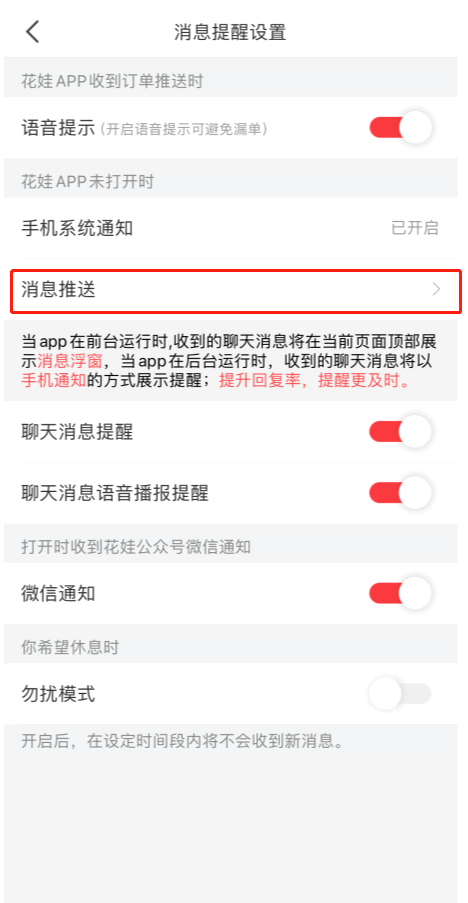Tap the 聊天消息提醒 label

(x=77, y=432)
